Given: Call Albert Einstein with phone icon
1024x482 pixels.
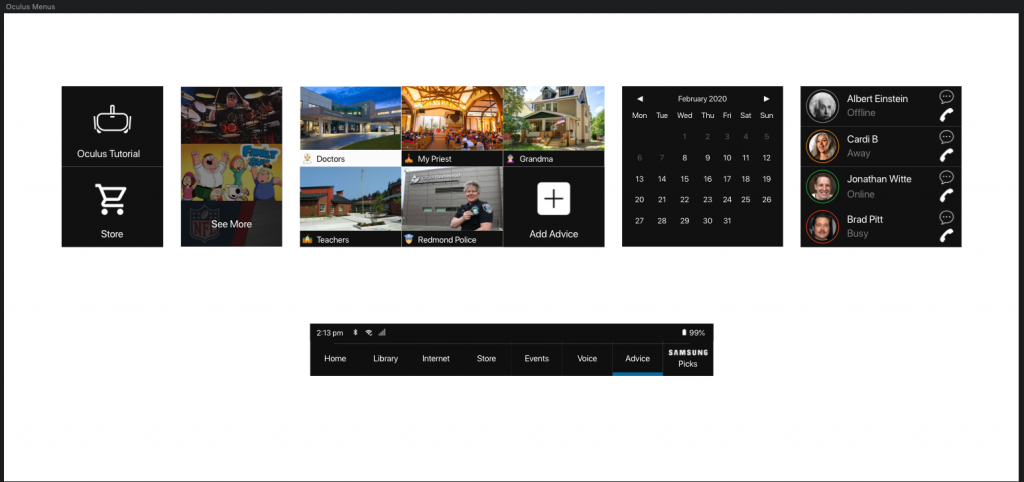Looking at the screenshot, I should pyautogui.click(x=946, y=115).
